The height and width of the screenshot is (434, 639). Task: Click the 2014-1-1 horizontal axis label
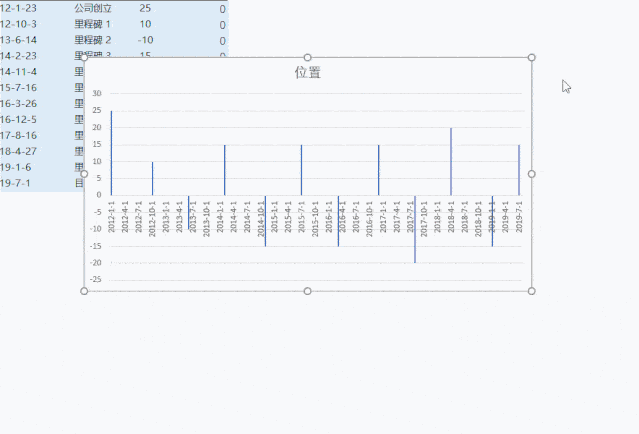220,216
